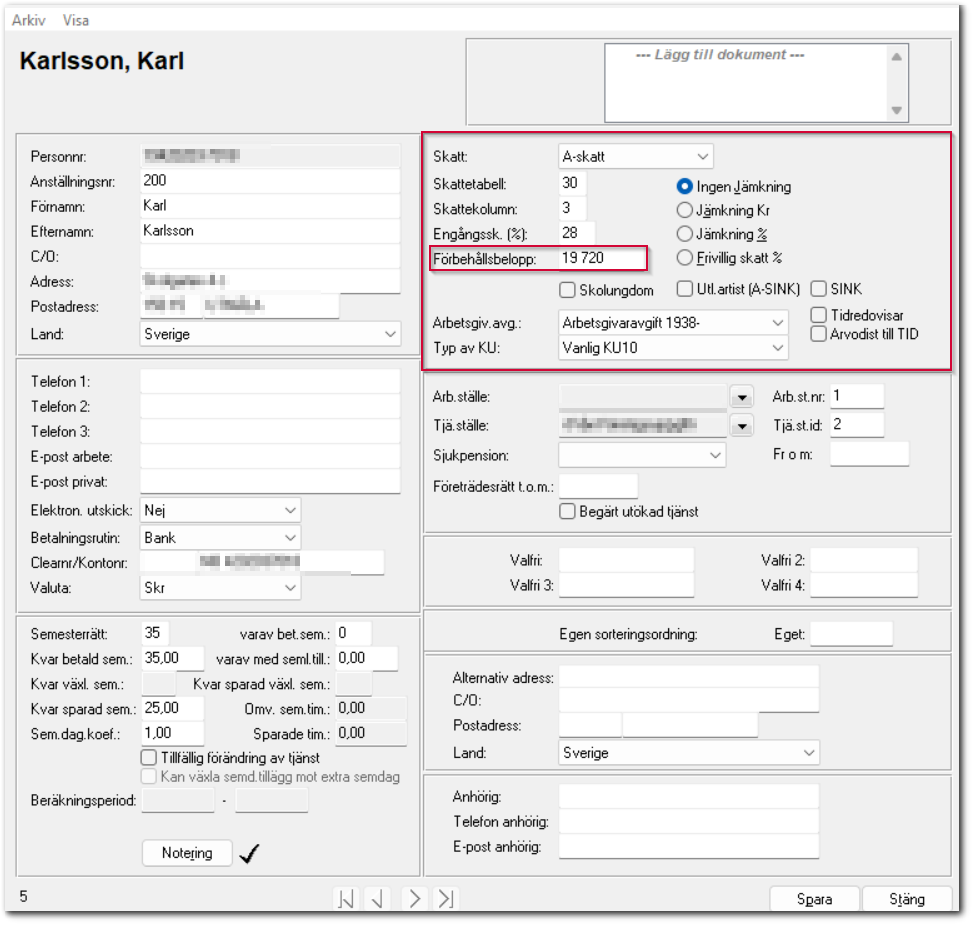Screen dimensions: 977x929
Task: Jump to the last record arrow
Action: tap(446, 898)
